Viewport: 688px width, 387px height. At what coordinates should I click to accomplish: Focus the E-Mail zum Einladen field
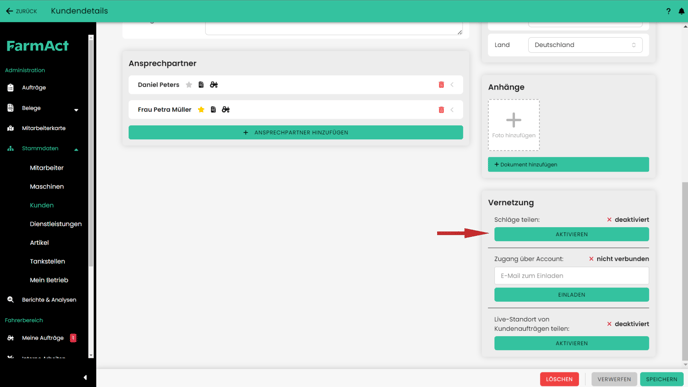tap(571, 276)
